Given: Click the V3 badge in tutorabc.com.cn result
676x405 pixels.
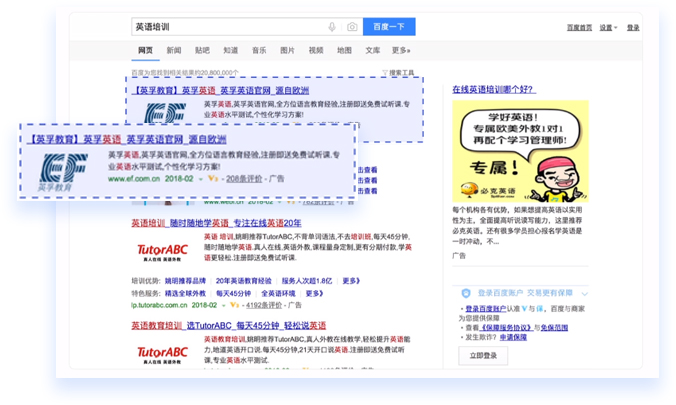Looking at the screenshot, I should [234, 305].
